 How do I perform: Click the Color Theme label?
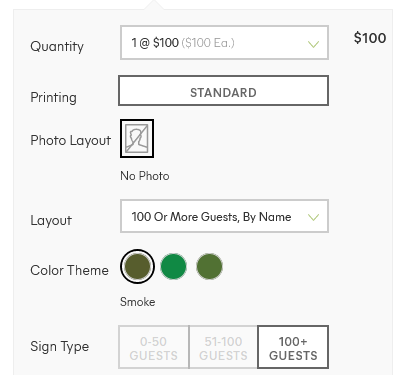pos(69,270)
